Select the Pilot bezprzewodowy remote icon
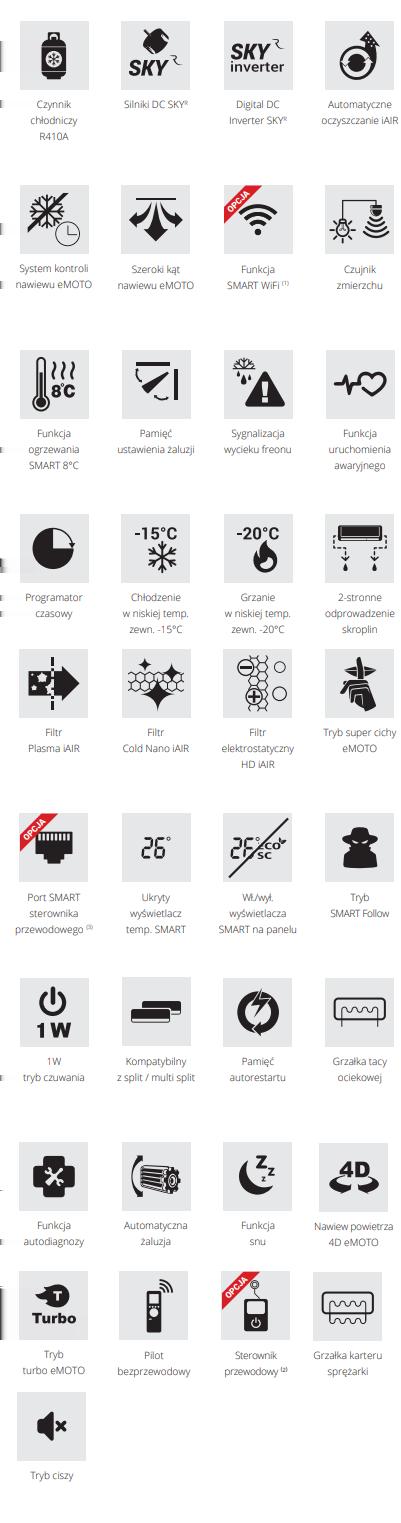The height and width of the screenshot is (1523, 401). coord(155,1305)
